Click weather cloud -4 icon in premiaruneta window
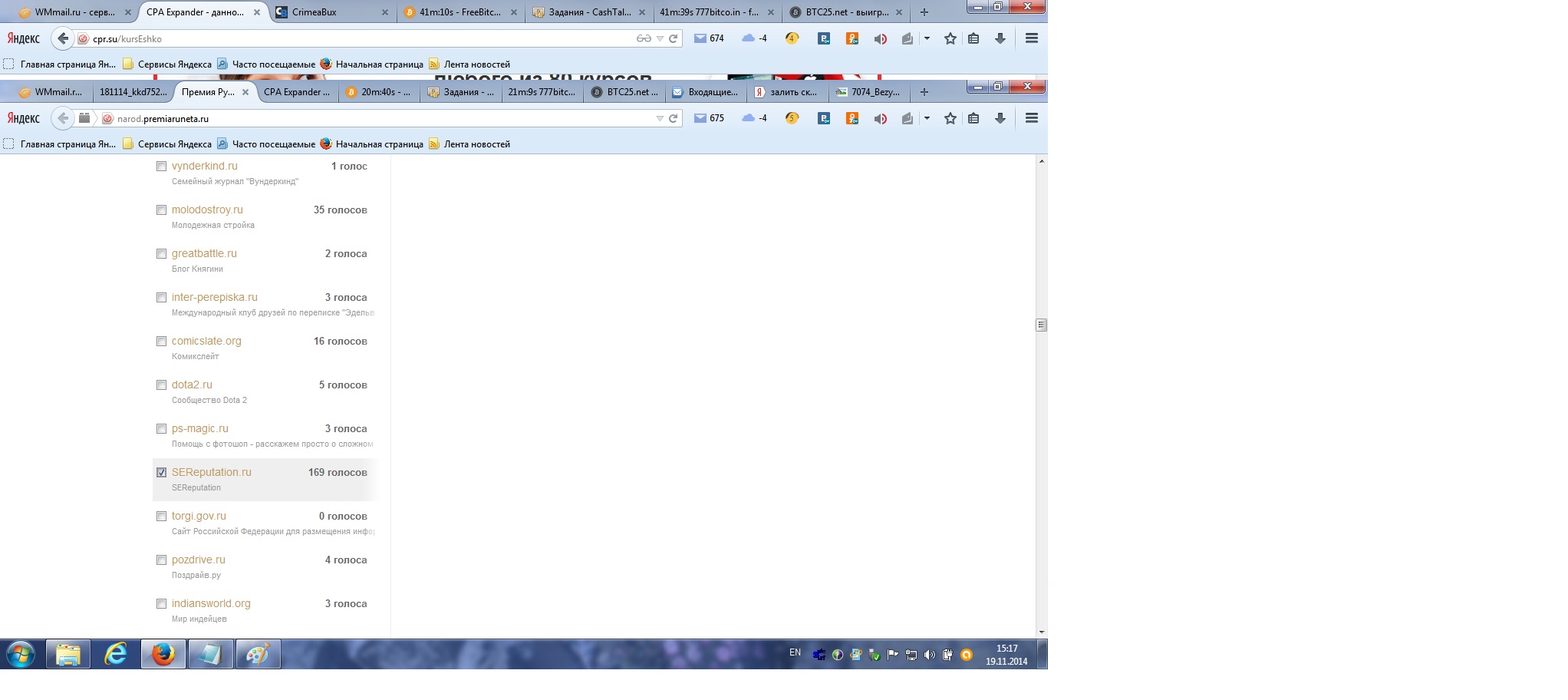Image resolution: width=1568 pixels, height=700 pixels. (x=755, y=118)
